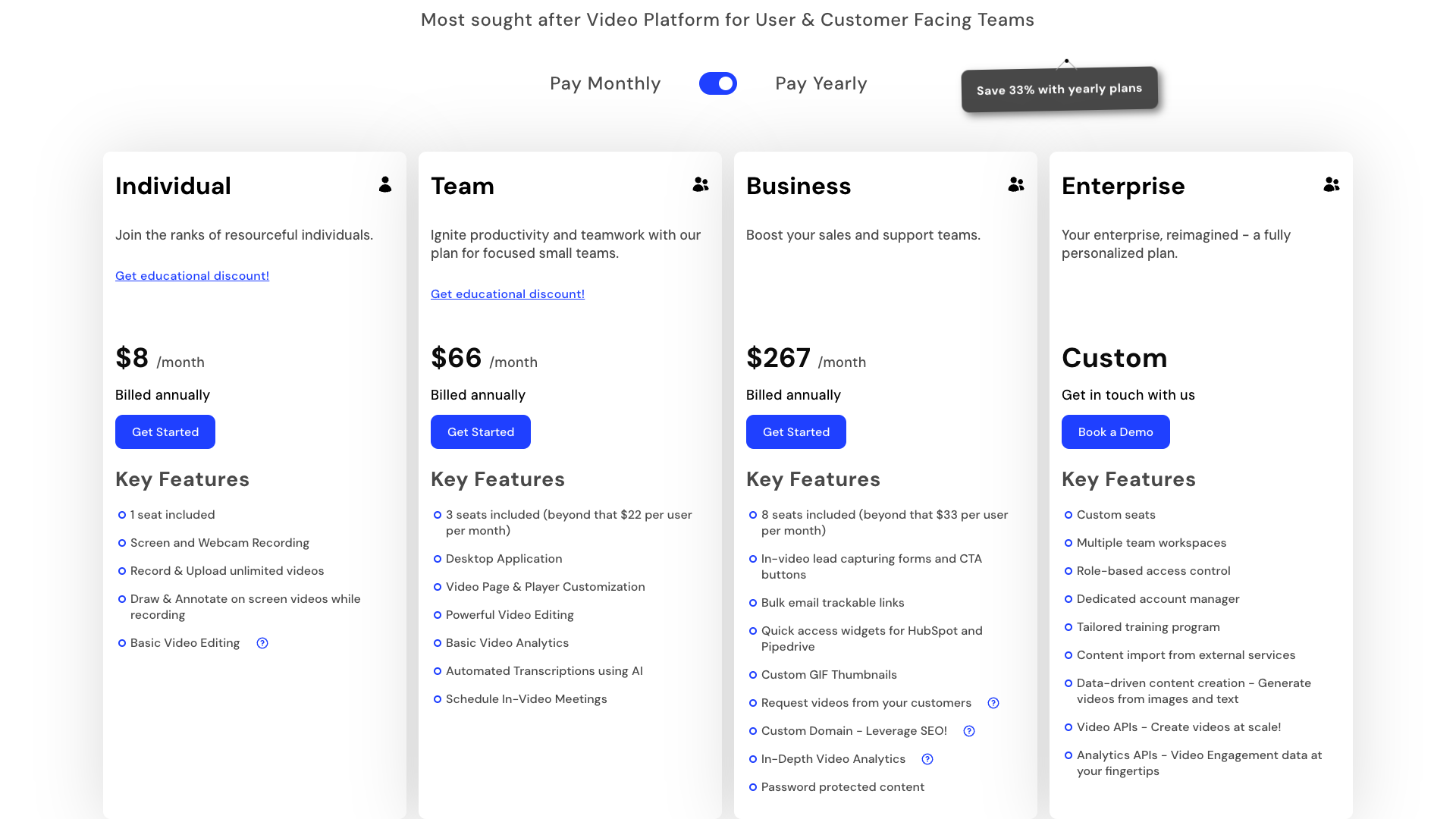Open help icon beside In-Depth Video Analytics
1456x819 pixels.
tap(927, 759)
